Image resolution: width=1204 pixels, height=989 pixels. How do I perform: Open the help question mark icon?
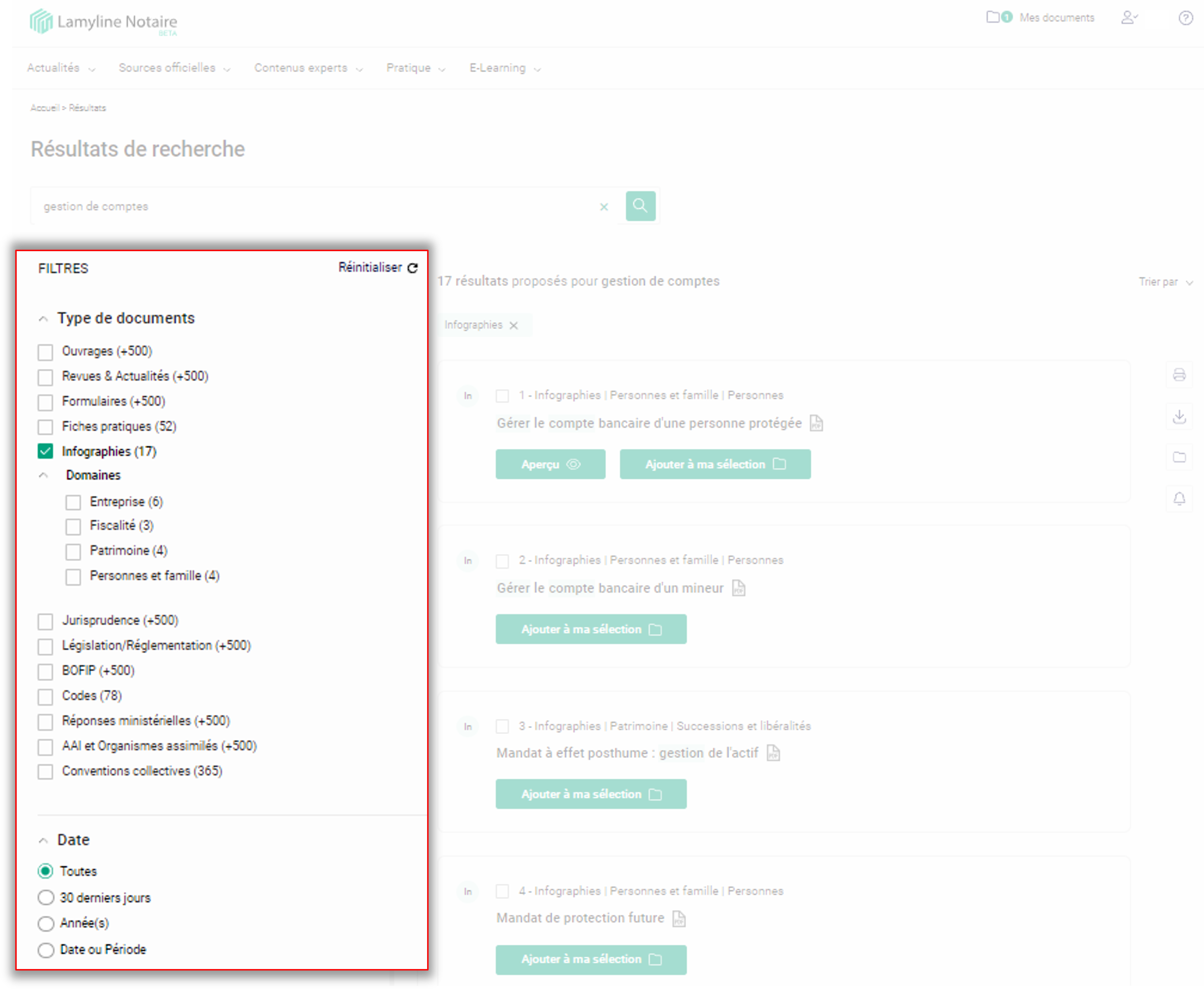(x=1185, y=18)
